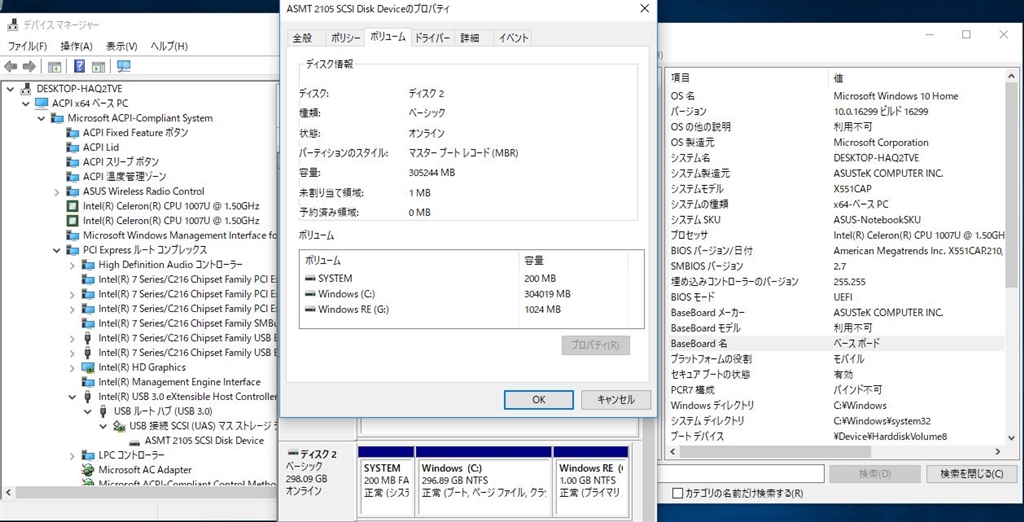
Task: Click the ACPI Lid device icon
Action: pyautogui.click(x=72, y=147)
